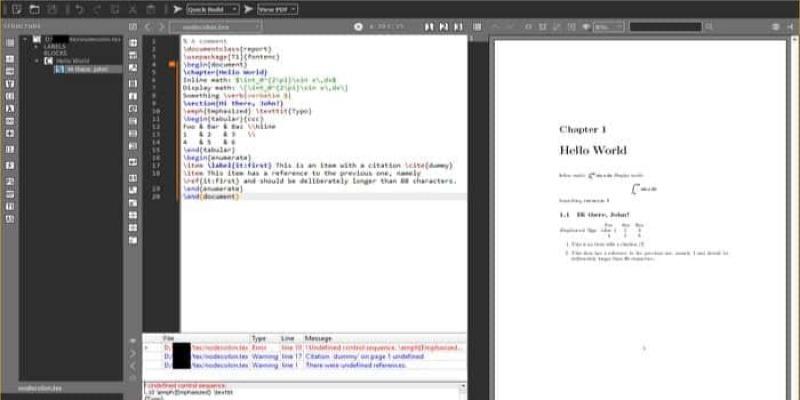Run the Quick Build arrow button
Viewport: 800px width, 400px height.
click(177, 8)
